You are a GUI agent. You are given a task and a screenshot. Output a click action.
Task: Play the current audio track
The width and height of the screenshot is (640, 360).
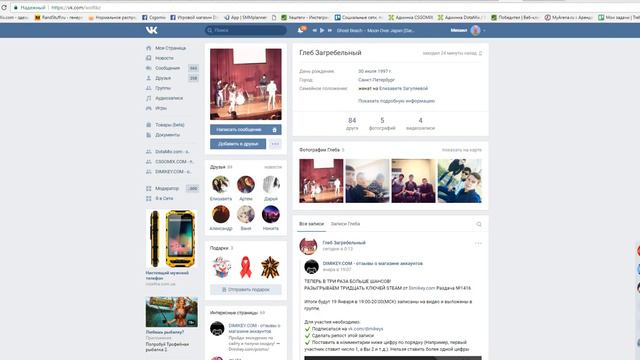pyautogui.click(x=322, y=30)
